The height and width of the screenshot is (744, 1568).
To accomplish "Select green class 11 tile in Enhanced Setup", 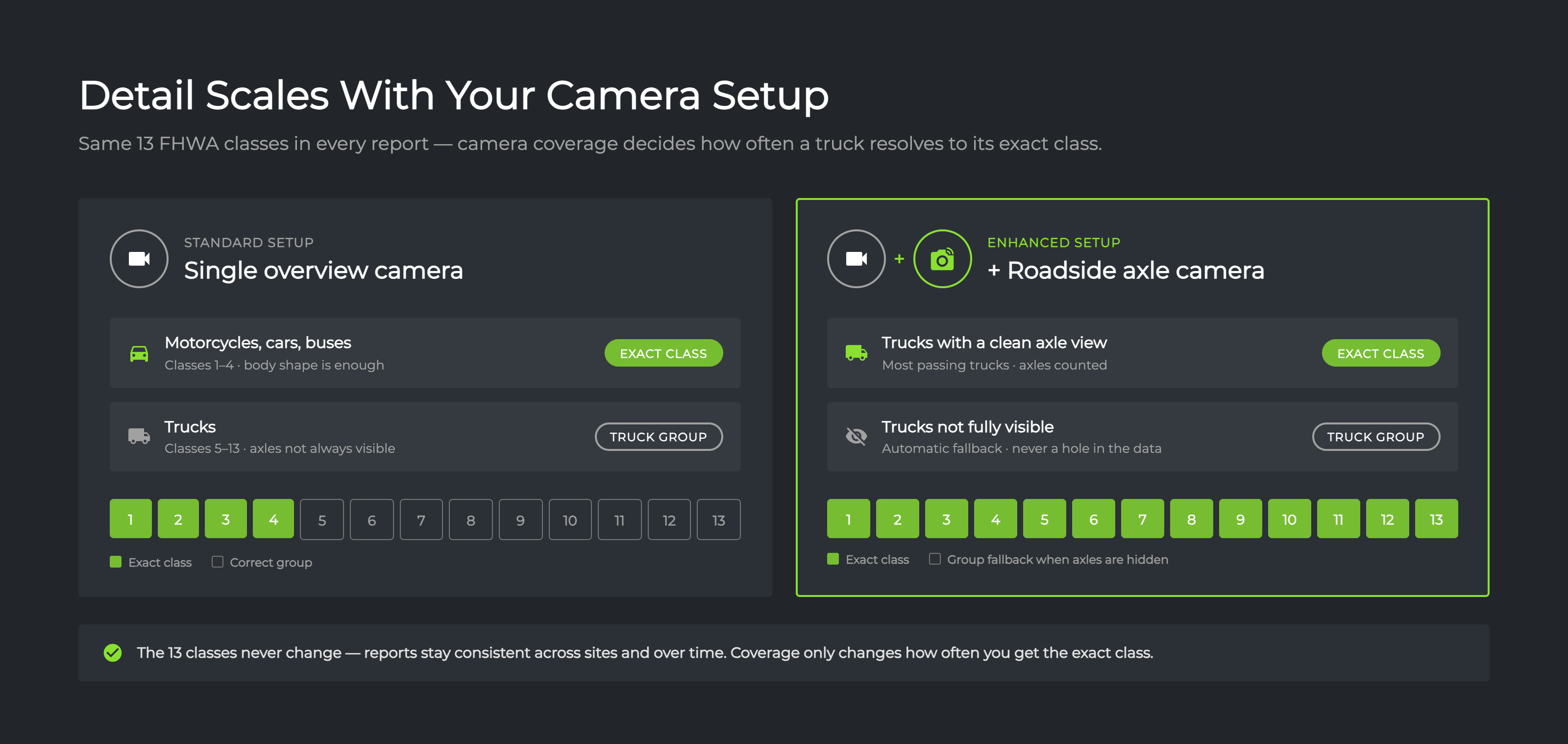I will pyautogui.click(x=1339, y=519).
